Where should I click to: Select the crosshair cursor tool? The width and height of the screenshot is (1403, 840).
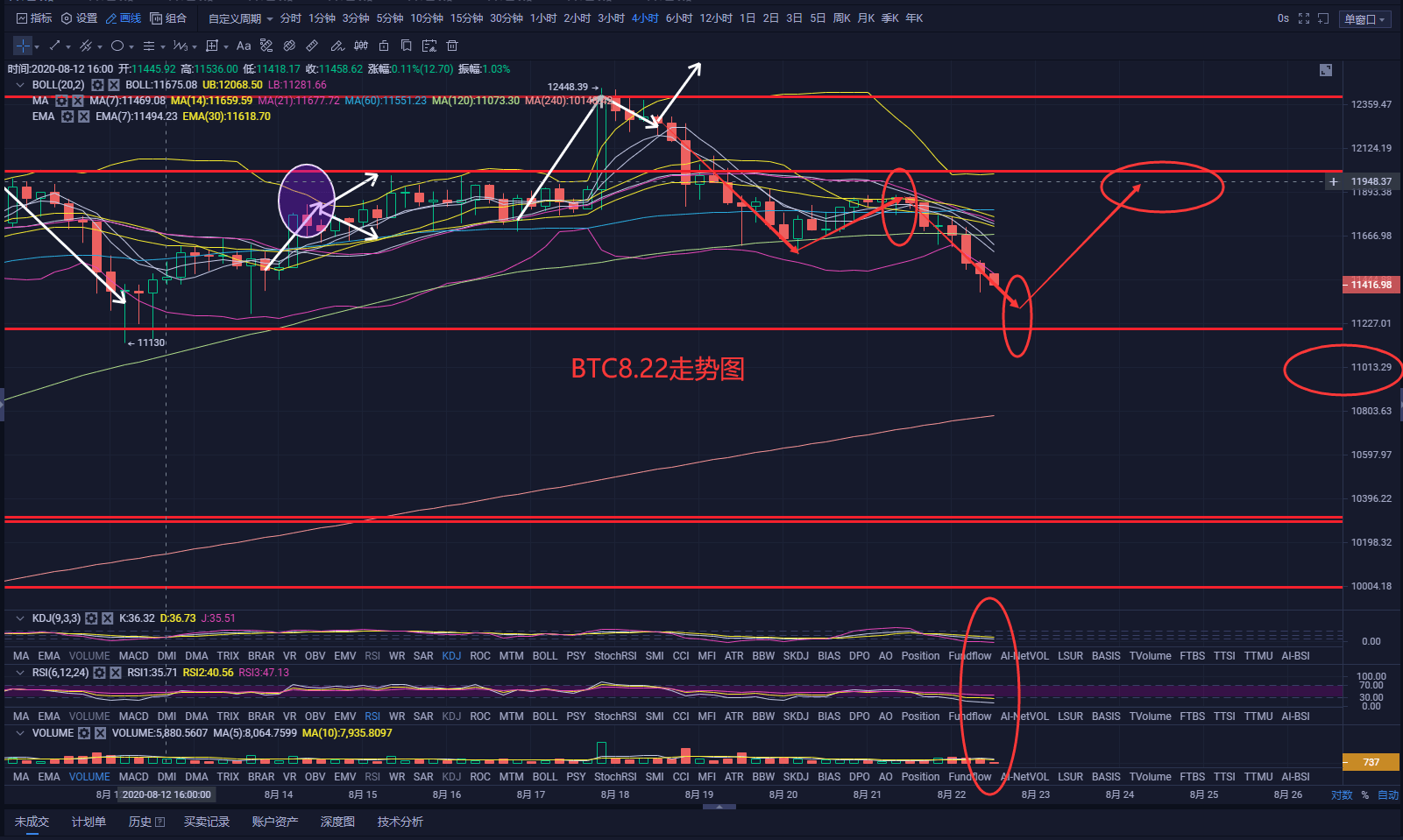23,46
